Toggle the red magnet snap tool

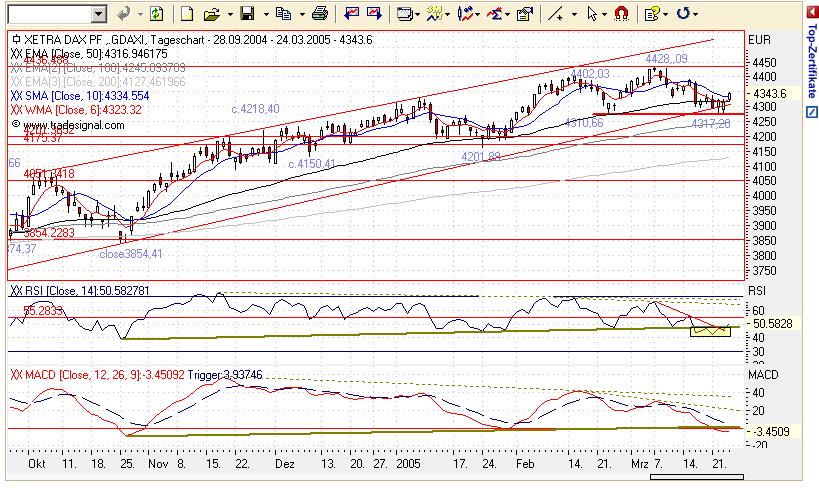point(621,14)
